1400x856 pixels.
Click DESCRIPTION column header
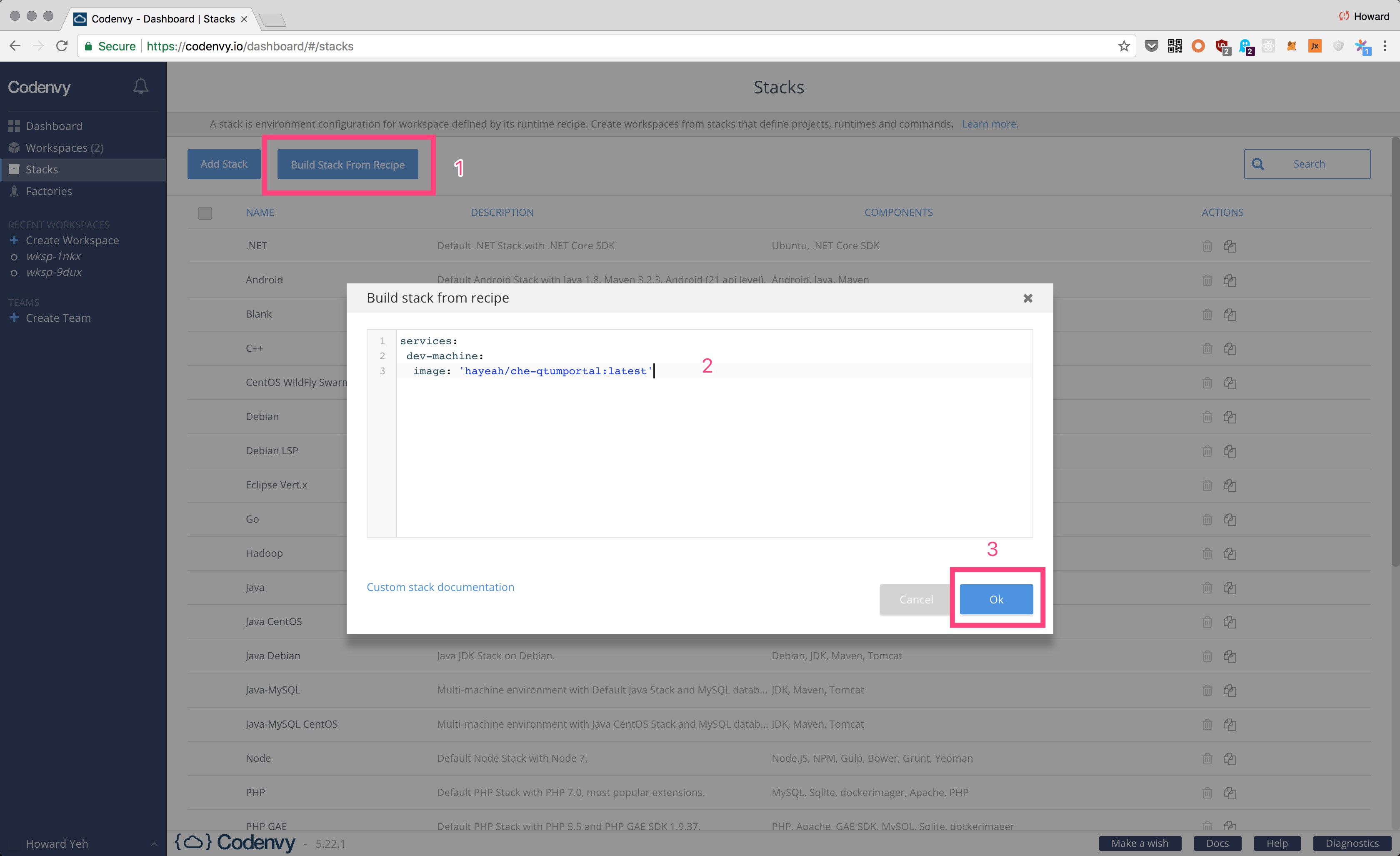(x=502, y=212)
